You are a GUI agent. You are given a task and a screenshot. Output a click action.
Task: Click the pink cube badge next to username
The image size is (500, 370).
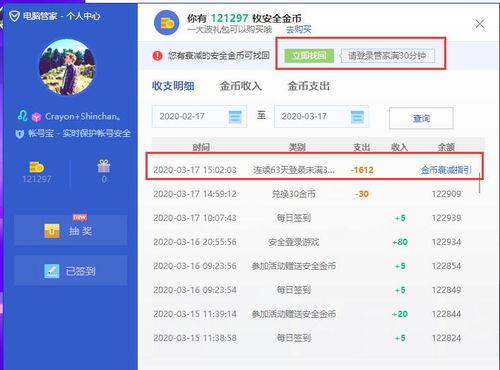[x=36, y=117]
